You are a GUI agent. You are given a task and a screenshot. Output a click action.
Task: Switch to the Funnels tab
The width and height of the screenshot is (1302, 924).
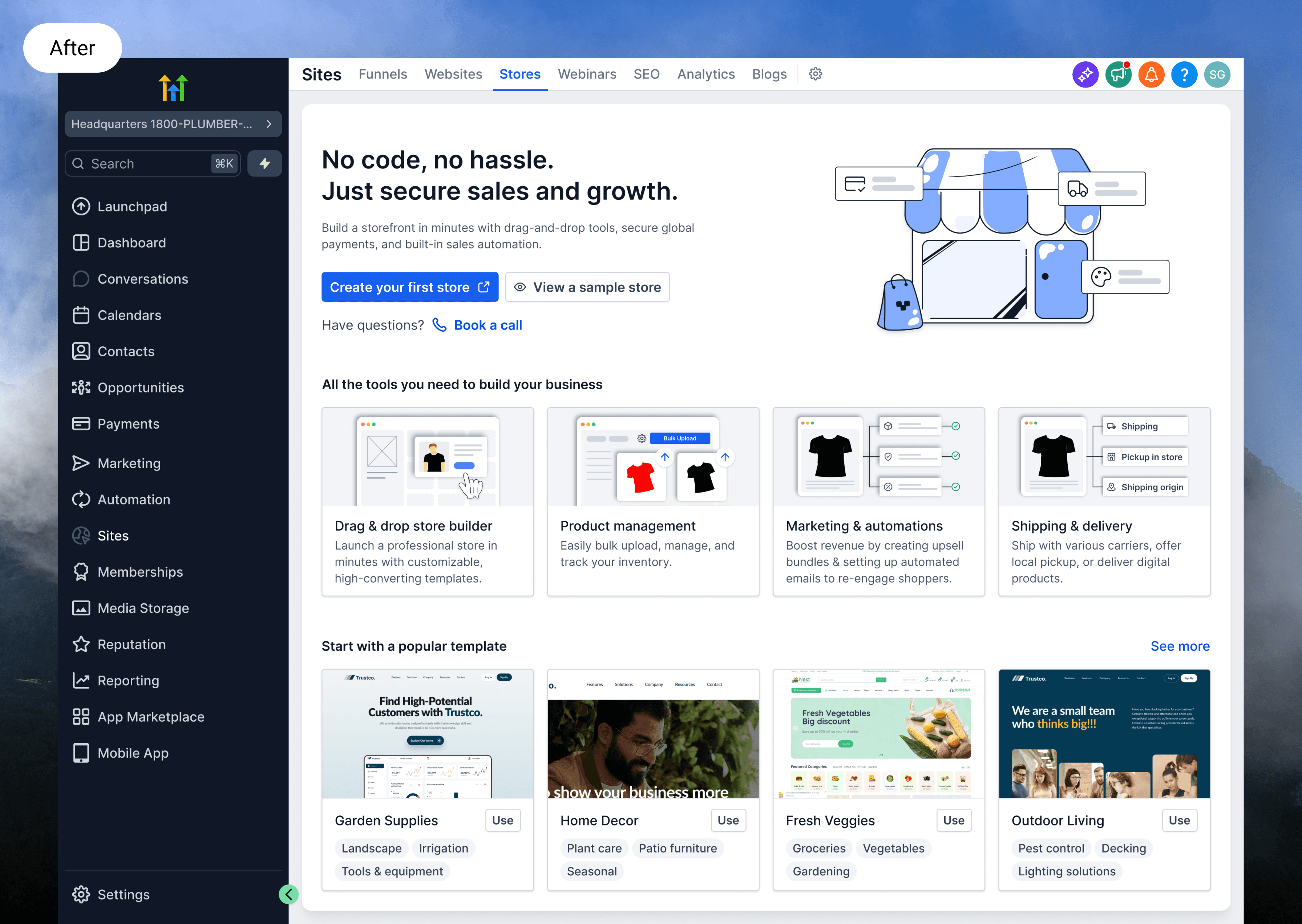tap(383, 74)
